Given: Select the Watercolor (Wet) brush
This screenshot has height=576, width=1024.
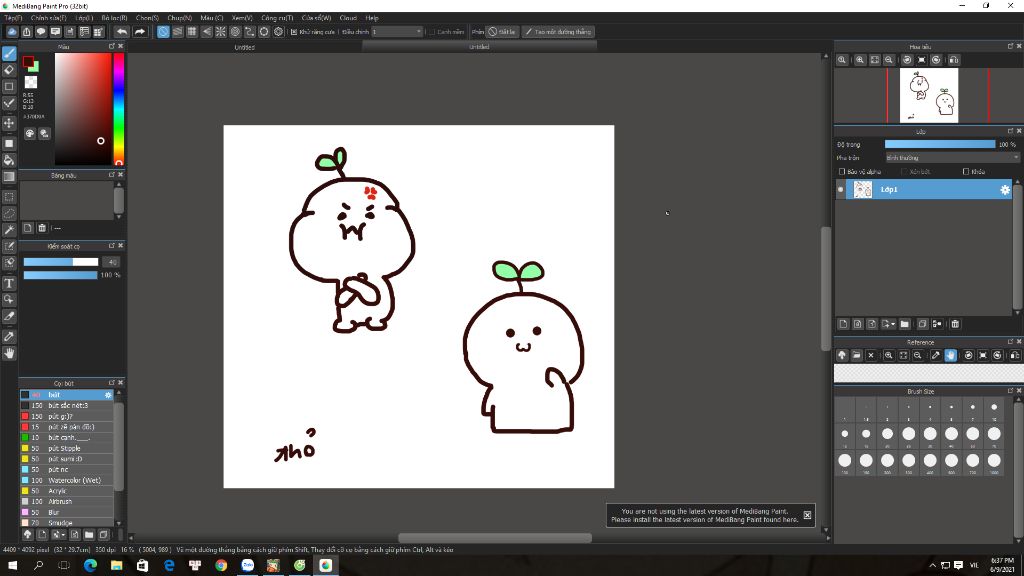Looking at the screenshot, I should (67, 480).
